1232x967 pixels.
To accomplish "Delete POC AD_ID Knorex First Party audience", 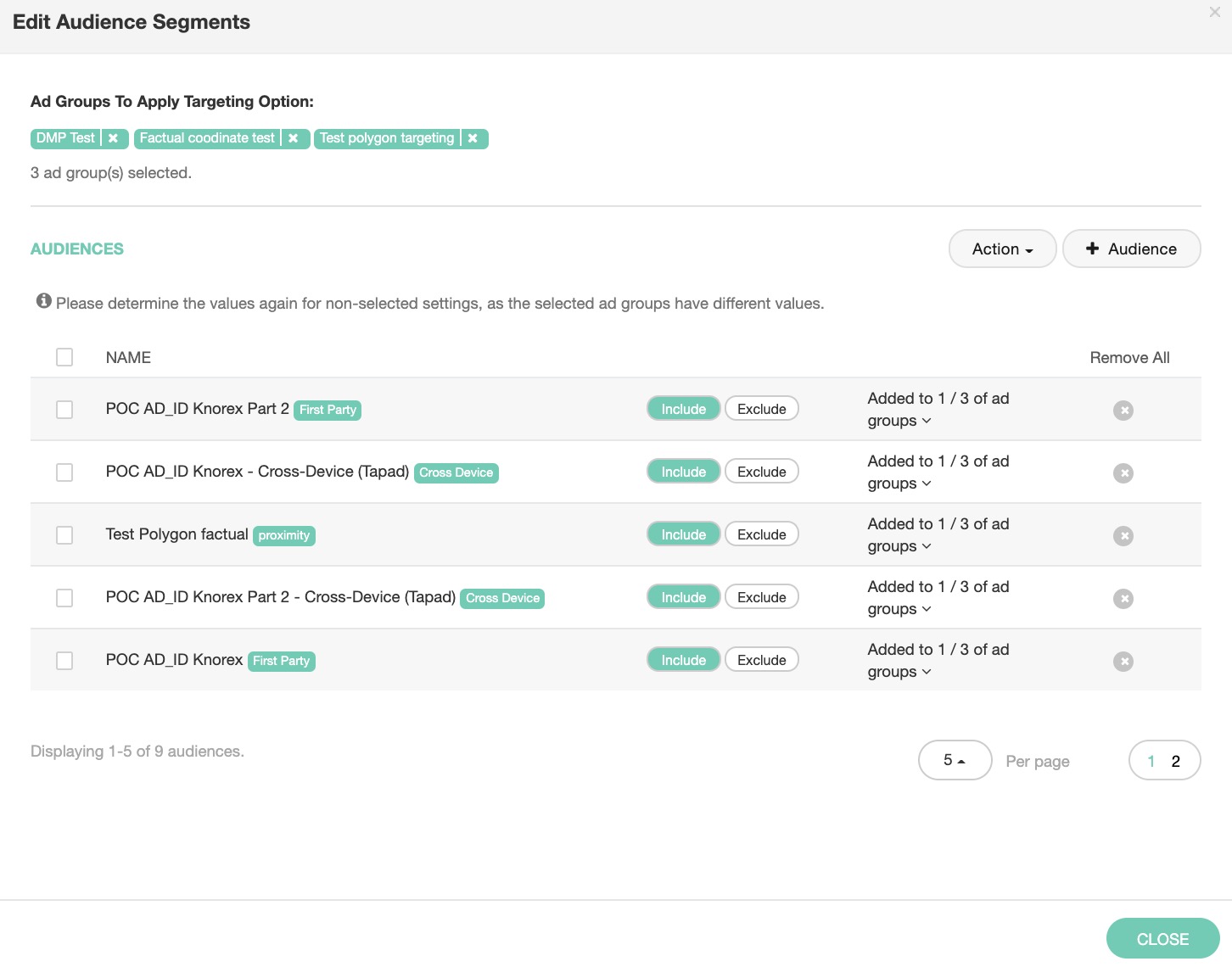I will pyautogui.click(x=1123, y=662).
